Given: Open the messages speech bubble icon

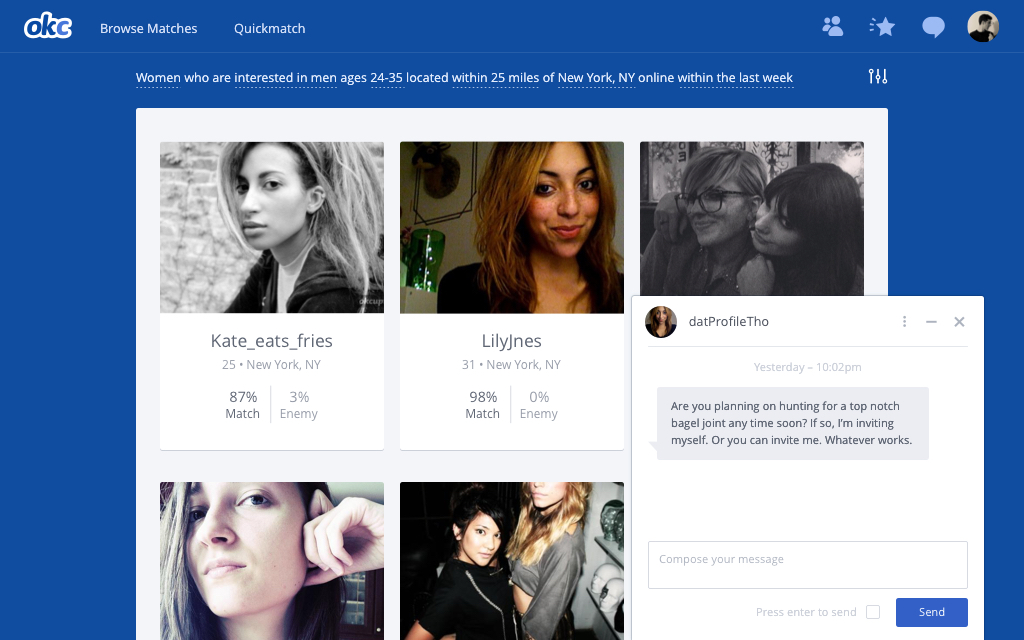Looking at the screenshot, I should click(933, 27).
